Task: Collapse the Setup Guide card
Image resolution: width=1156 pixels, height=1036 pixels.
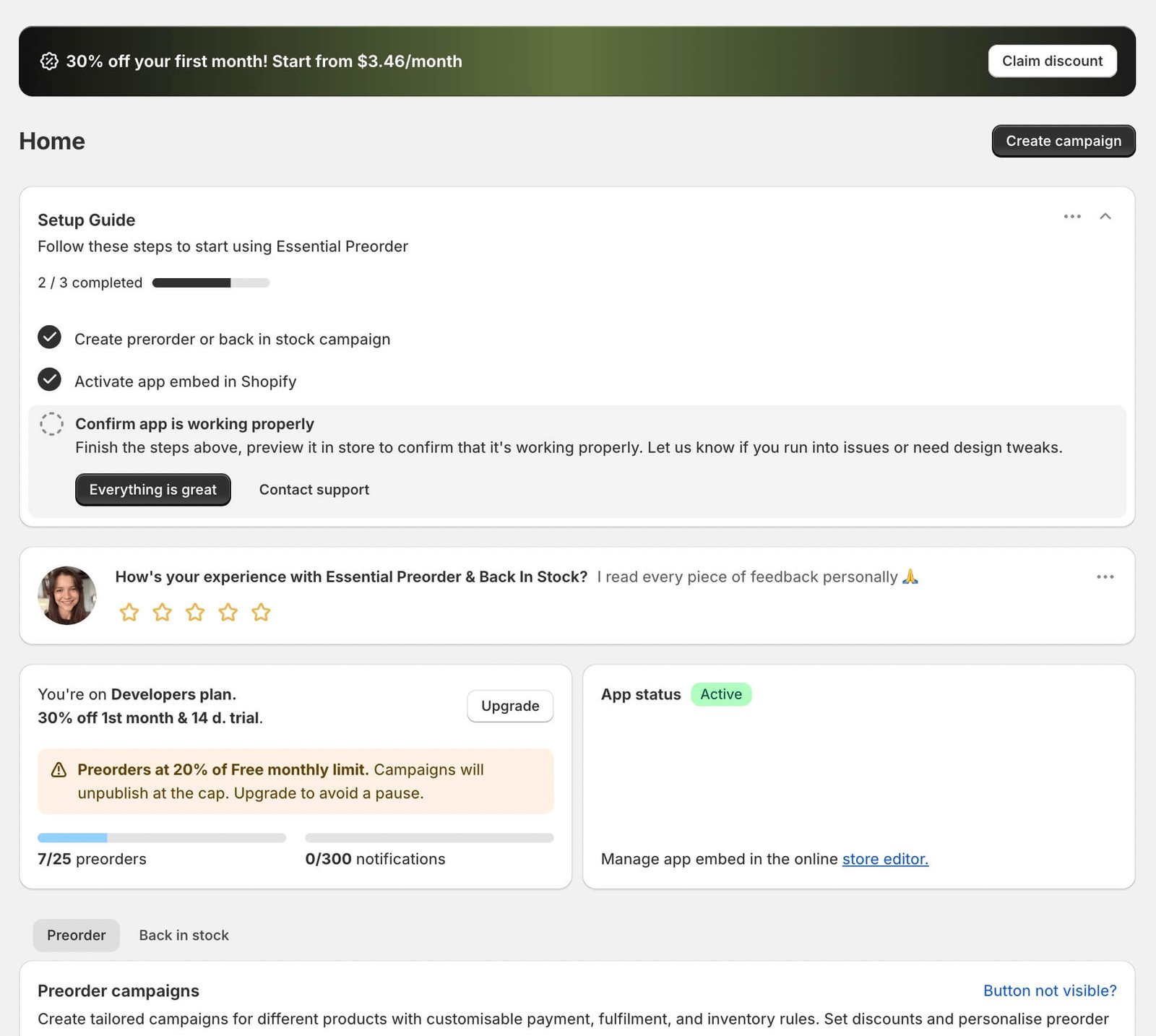Action: pos(1105,217)
